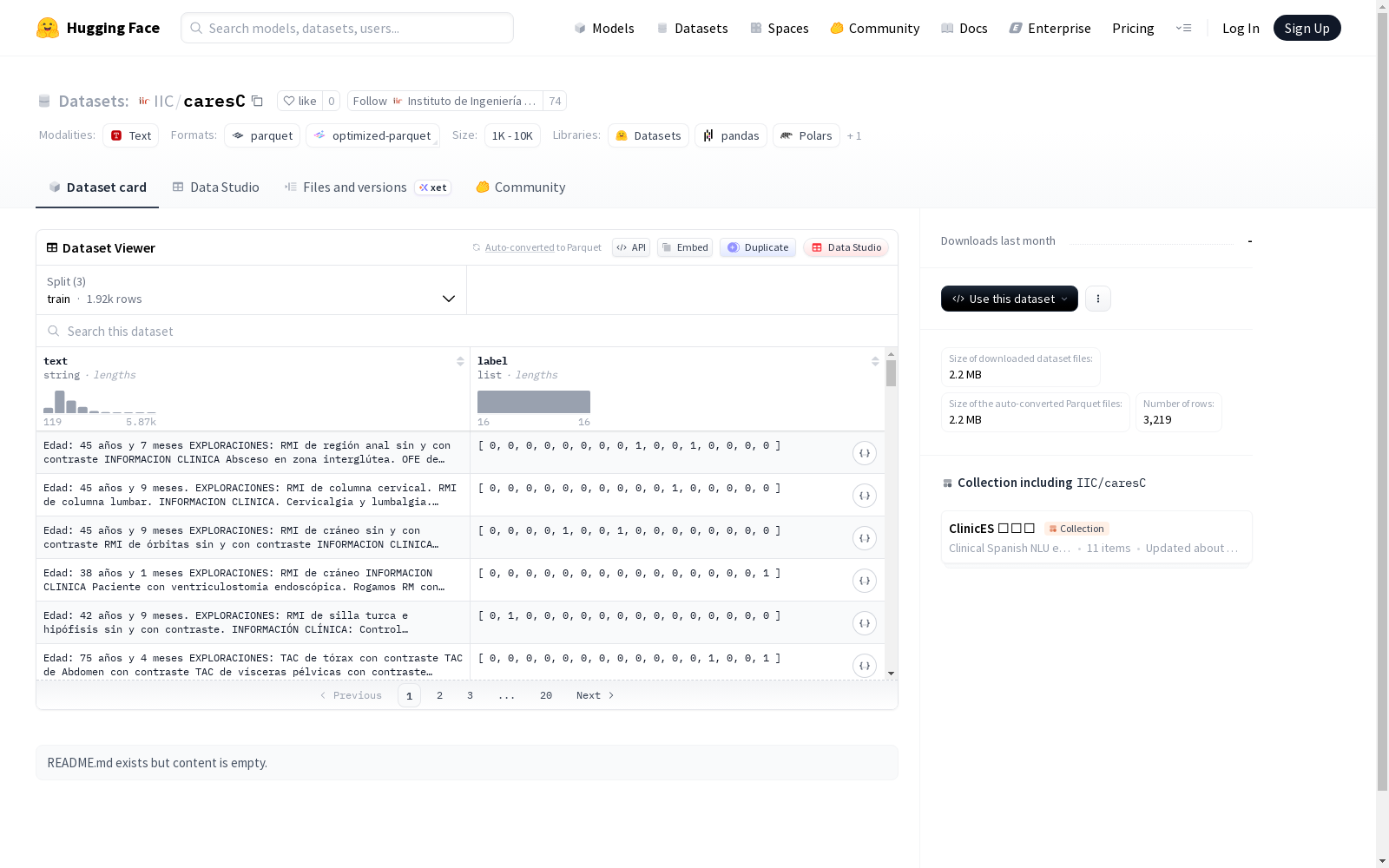The height and width of the screenshot is (868, 1389).
Task: Show the +1 additional libraries
Action: pyautogui.click(x=854, y=135)
